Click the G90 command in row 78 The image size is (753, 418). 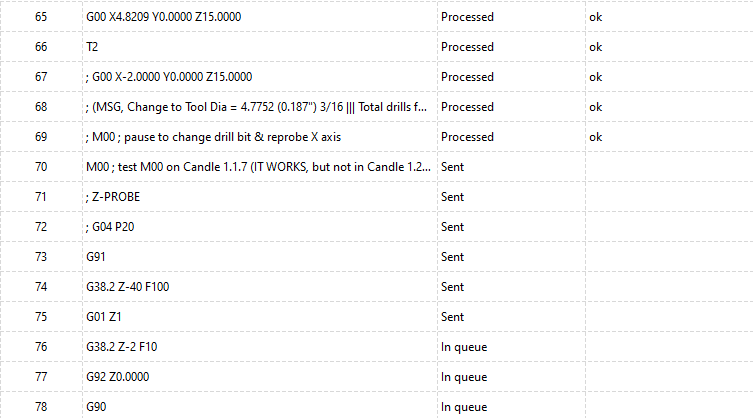[96, 407]
